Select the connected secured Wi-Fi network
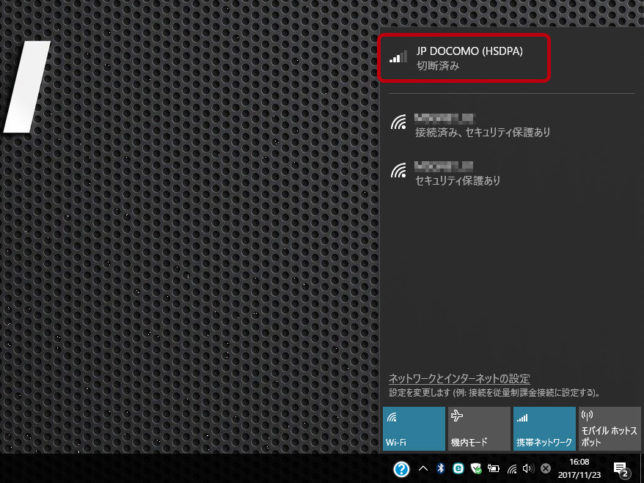 [x=512, y=125]
